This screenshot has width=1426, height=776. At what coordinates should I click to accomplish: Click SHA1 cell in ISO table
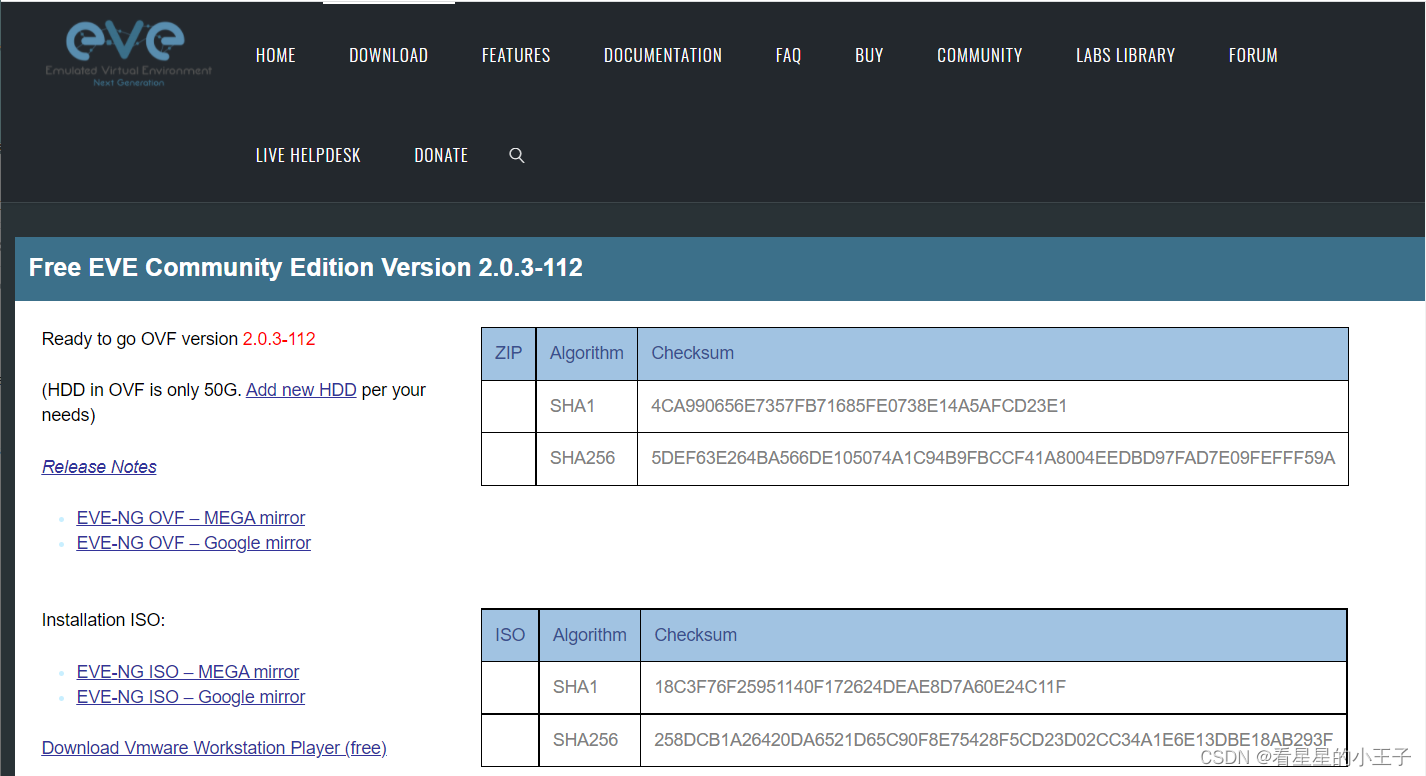coord(590,687)
